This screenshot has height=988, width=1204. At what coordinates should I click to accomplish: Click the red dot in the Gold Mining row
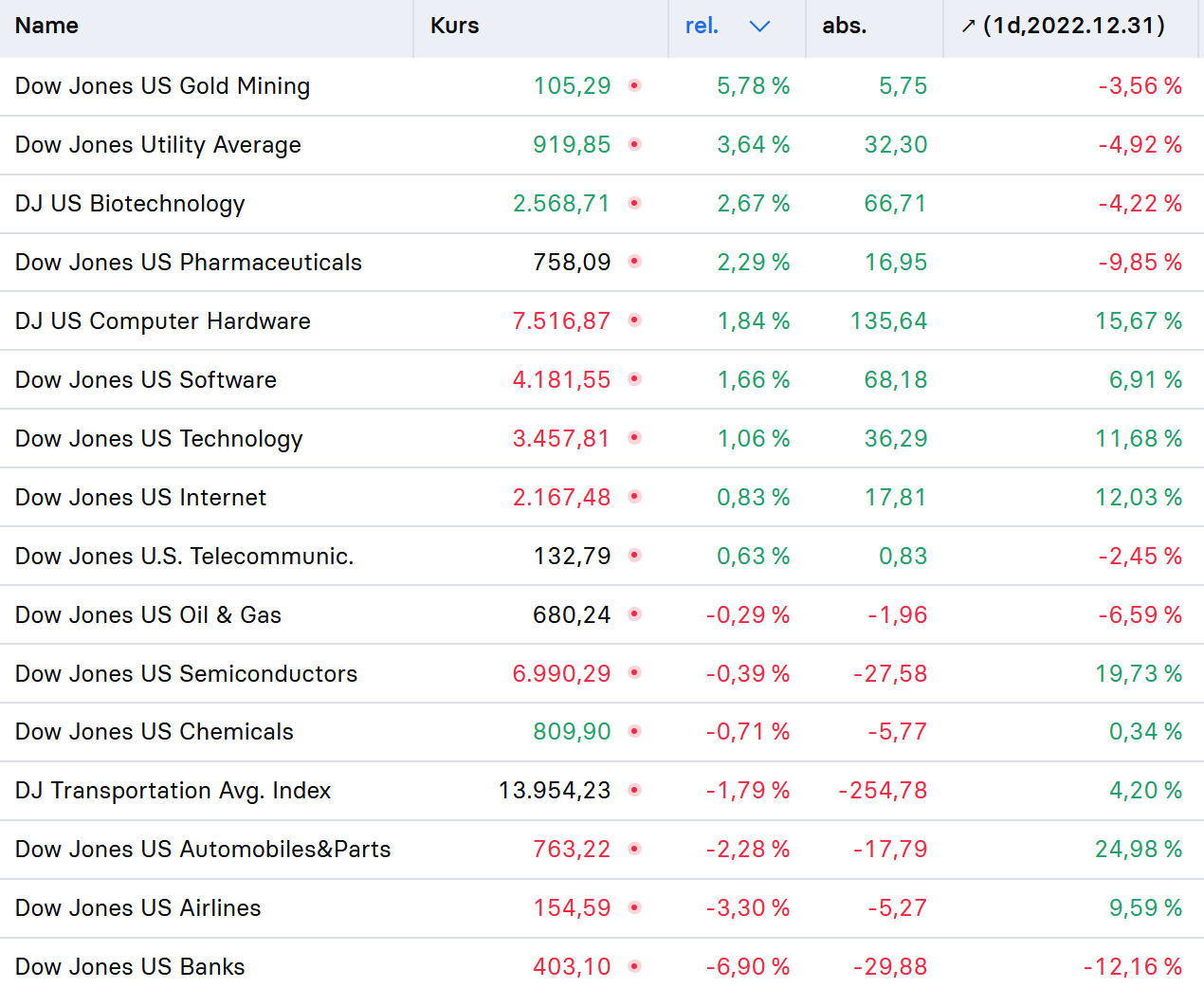635,85
